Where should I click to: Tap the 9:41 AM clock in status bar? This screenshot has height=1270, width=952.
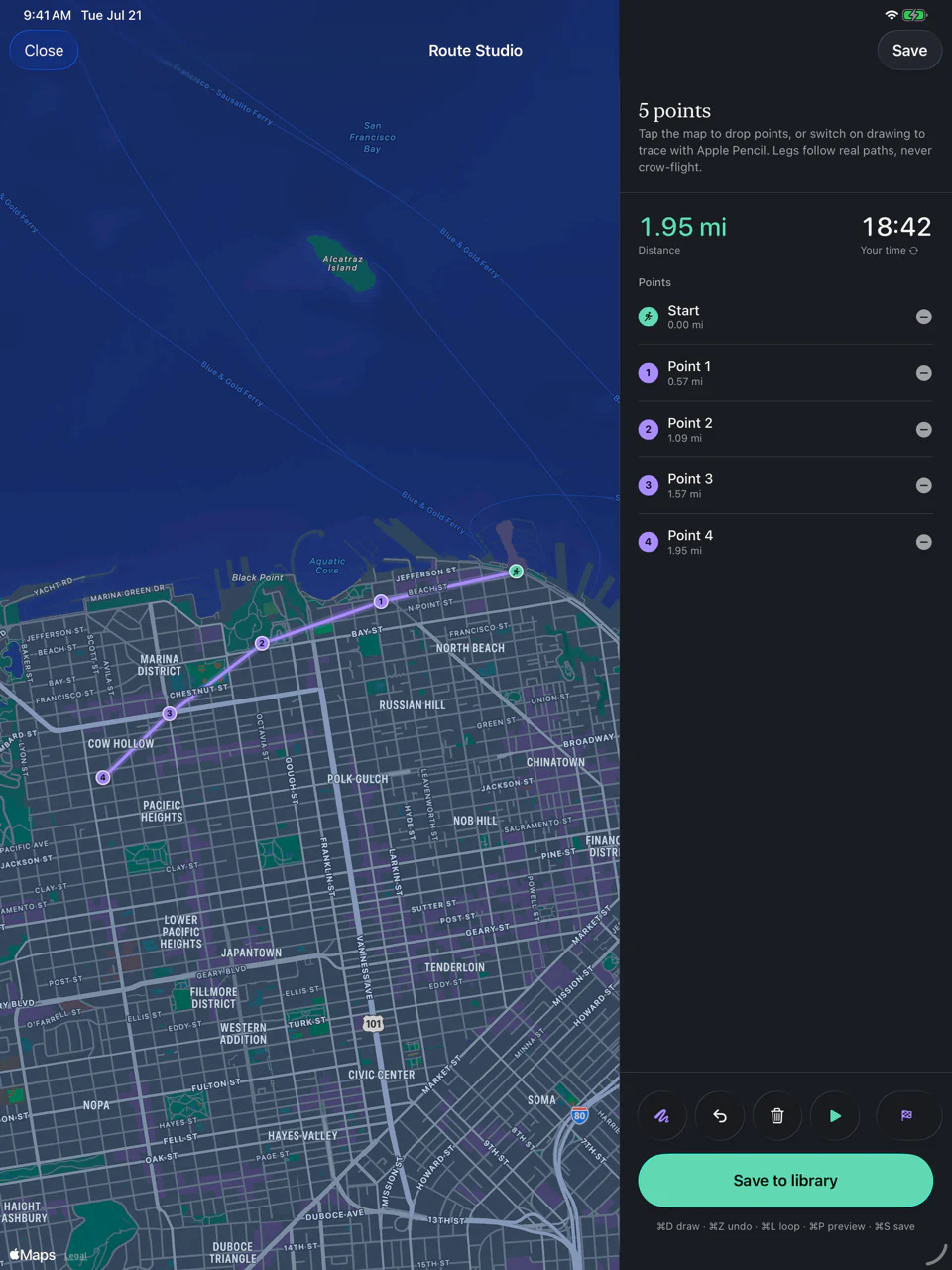(x=48, y=15)
